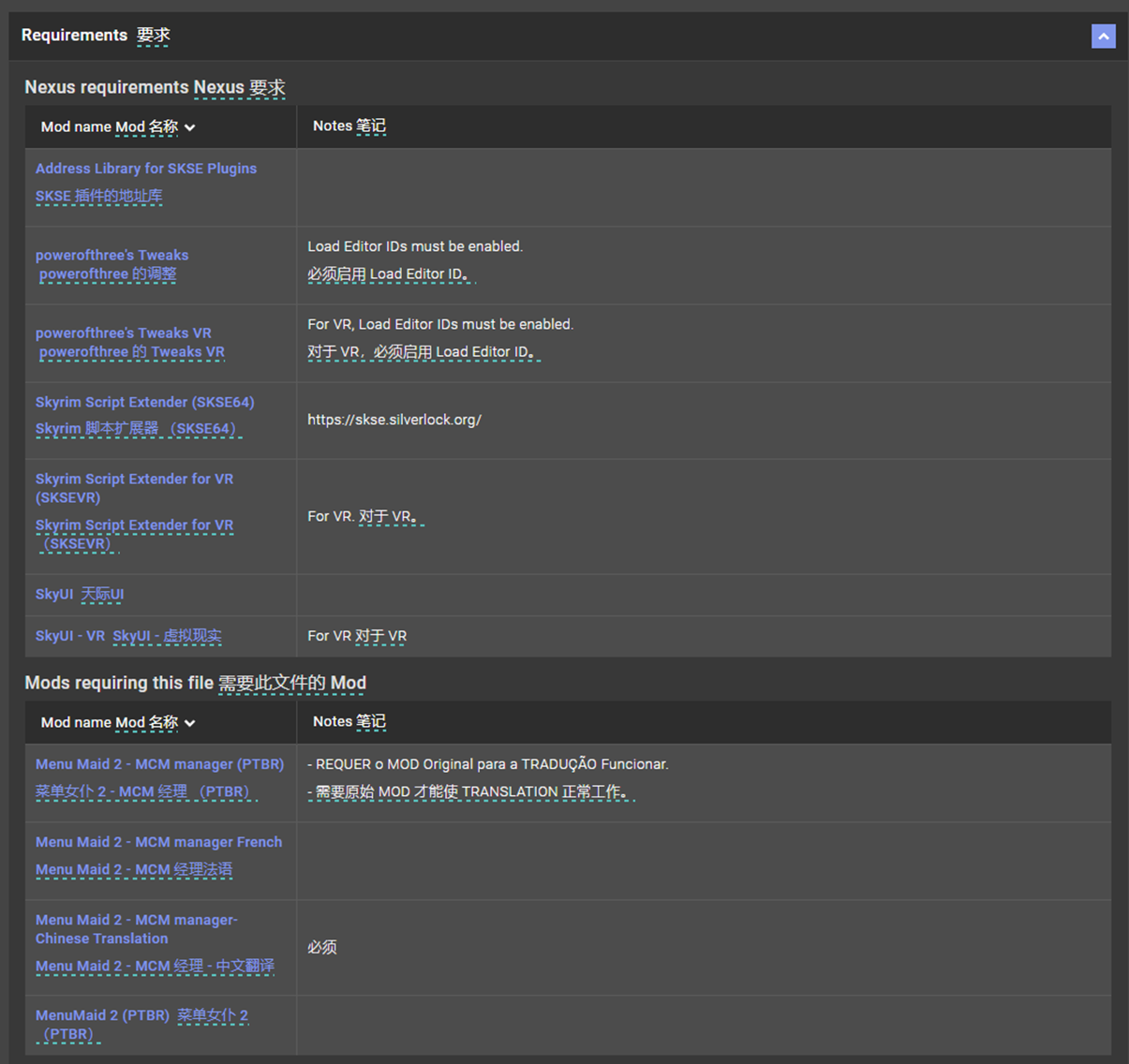Open Menu Maid 2 MCM manager (PTBR) link
Image resolution: width=1129 pixels, height=1064 pixels.
159,764
